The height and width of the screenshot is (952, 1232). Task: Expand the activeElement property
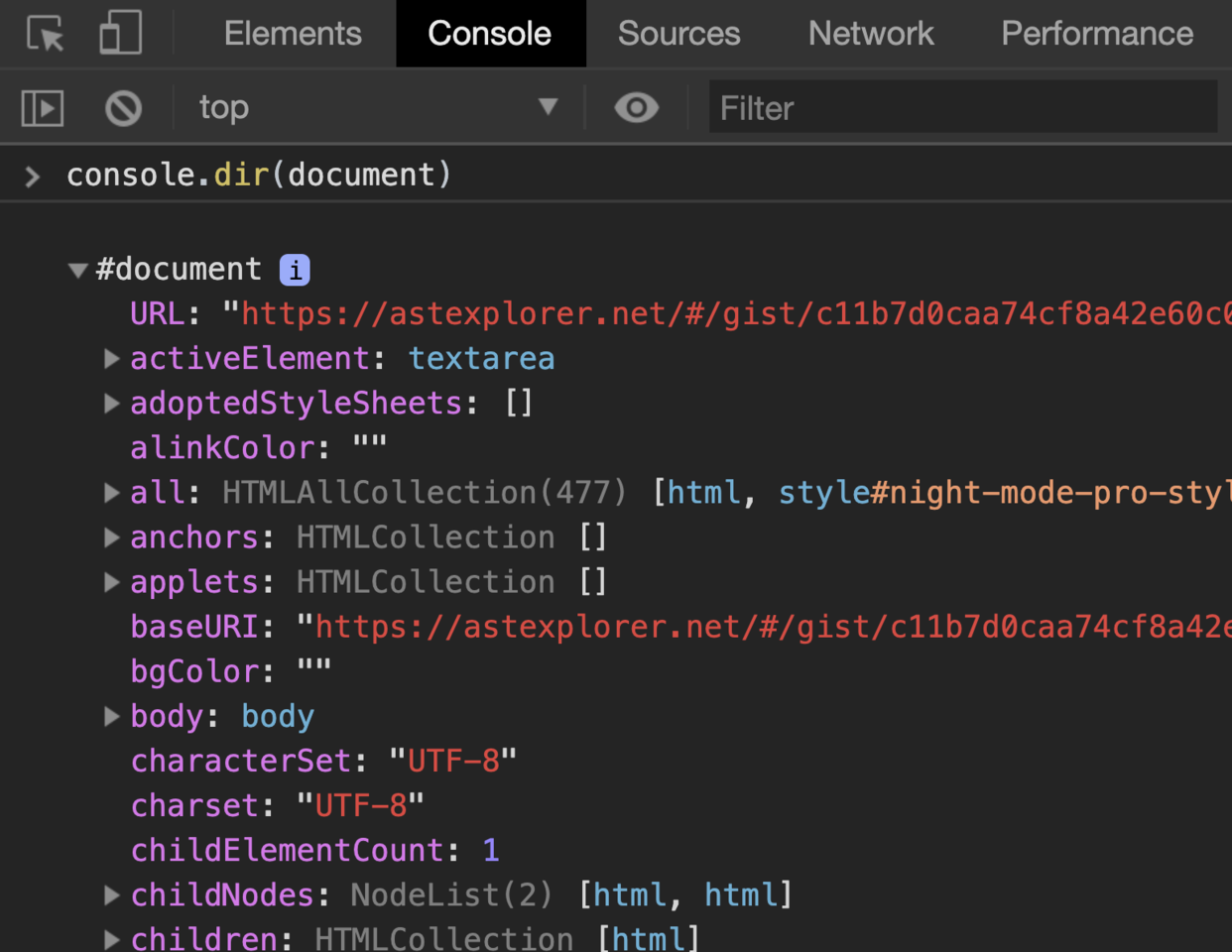(112, 358)
